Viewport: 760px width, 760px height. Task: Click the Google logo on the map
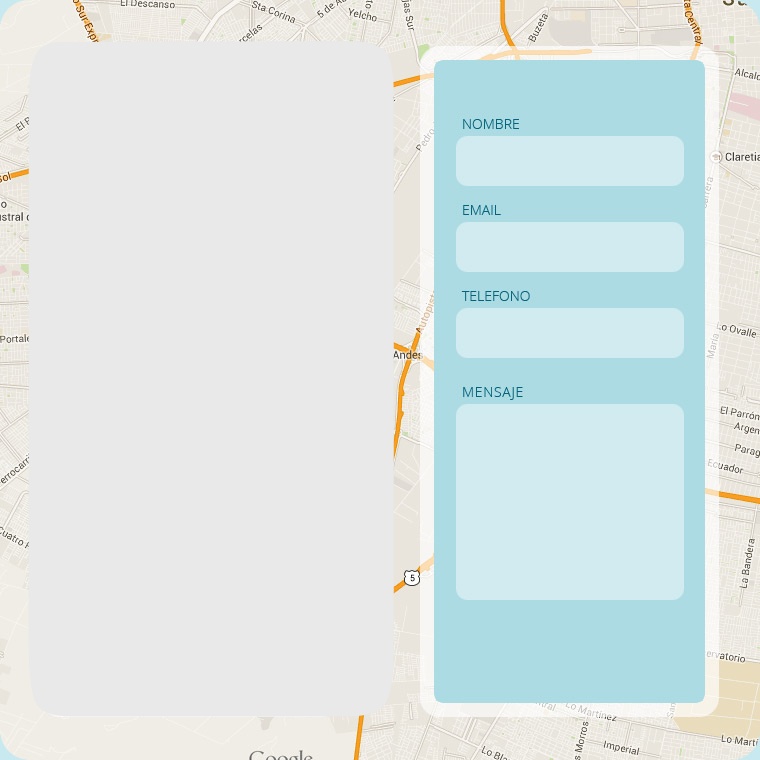point(280,755)
